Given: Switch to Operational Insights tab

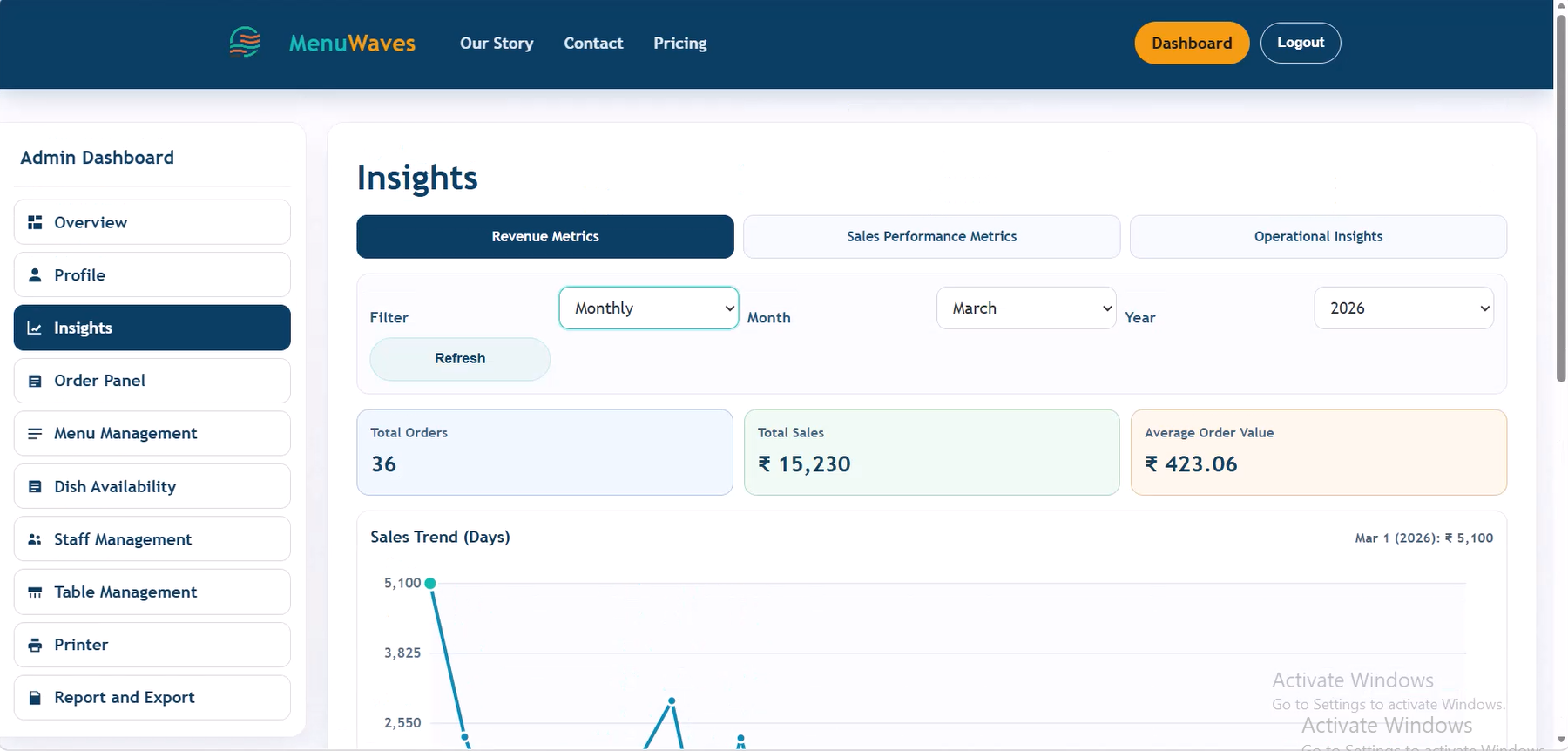Looking at the screenshot, I should (x=1318, y=236).
